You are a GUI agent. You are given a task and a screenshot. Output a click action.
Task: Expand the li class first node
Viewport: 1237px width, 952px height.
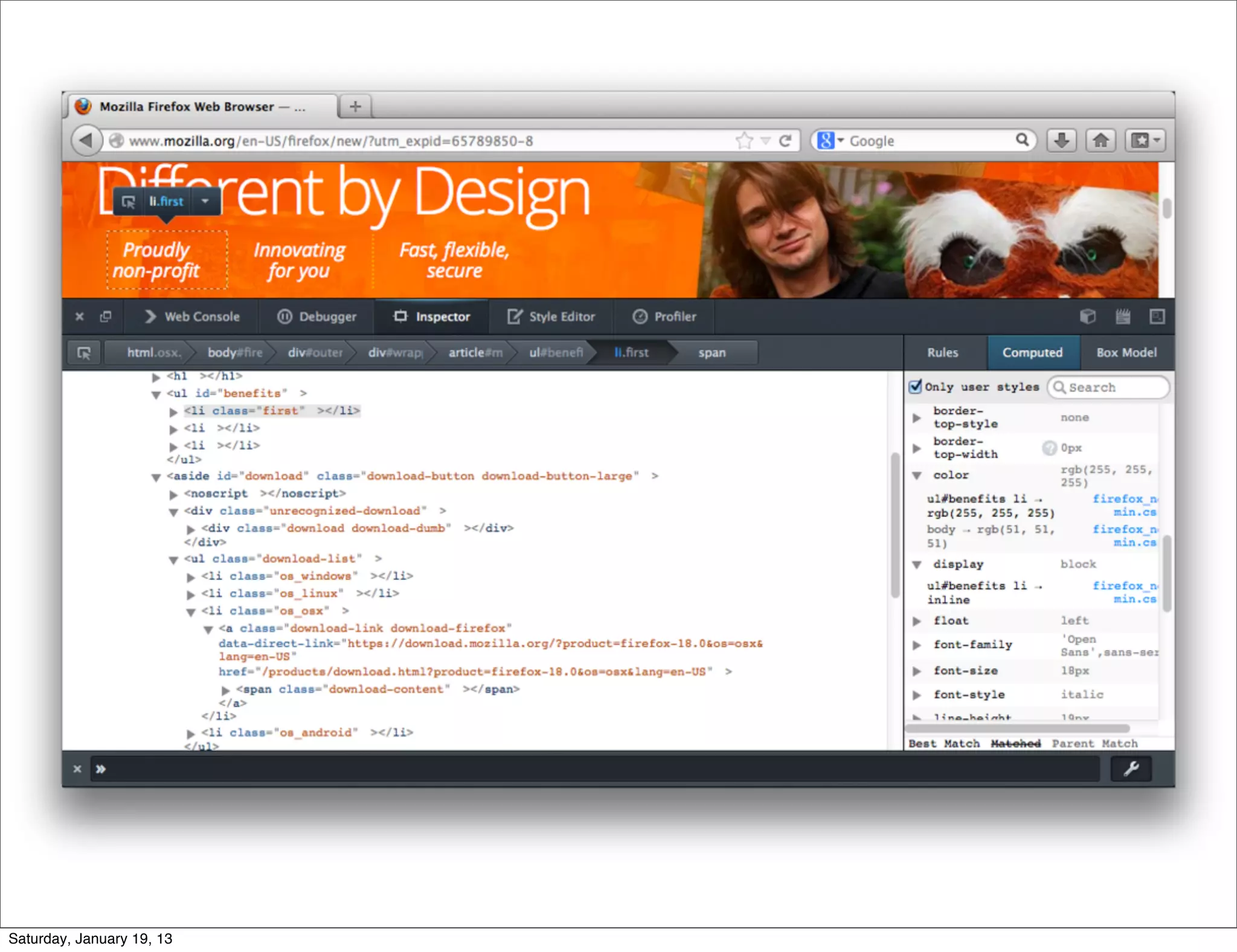(173, 411)
